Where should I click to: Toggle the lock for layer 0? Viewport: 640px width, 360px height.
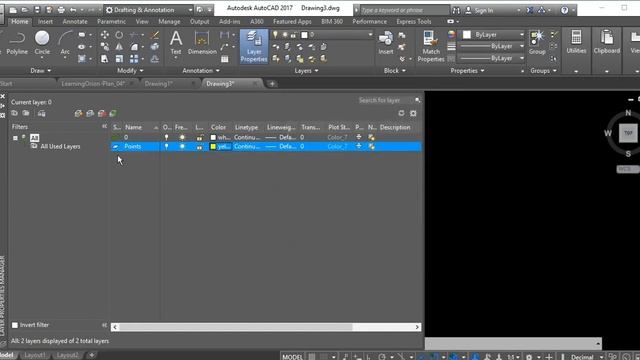click(199, 137)
